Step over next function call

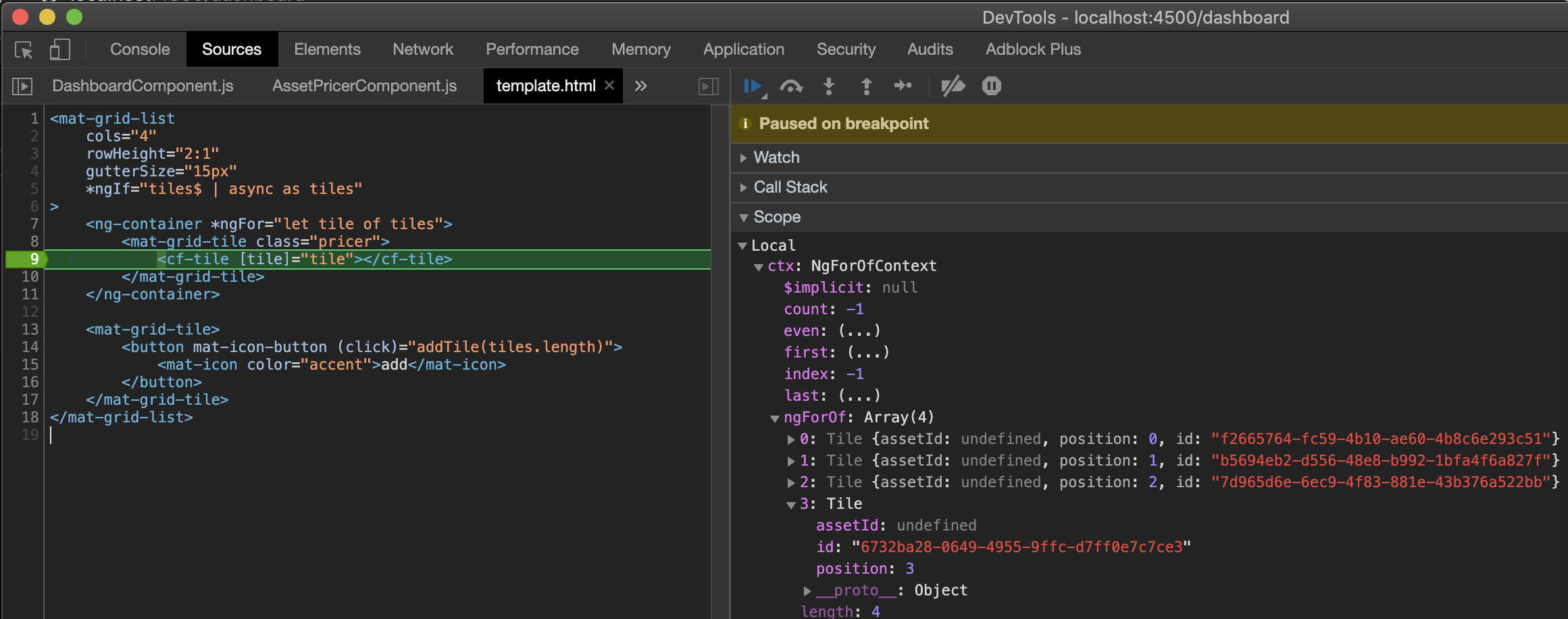pyautogui.click(x=790, y=86)
